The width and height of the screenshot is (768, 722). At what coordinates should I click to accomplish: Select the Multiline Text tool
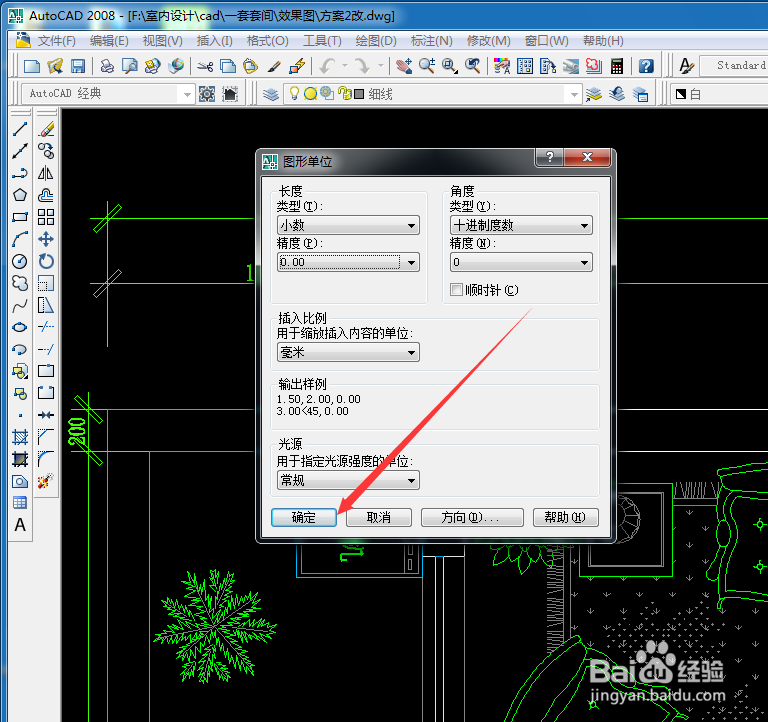(20, 525)
